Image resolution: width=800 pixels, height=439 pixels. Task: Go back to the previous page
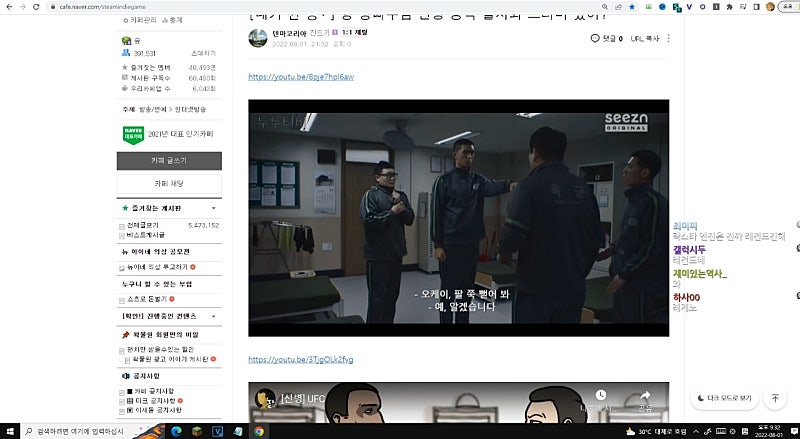(9, 7)
